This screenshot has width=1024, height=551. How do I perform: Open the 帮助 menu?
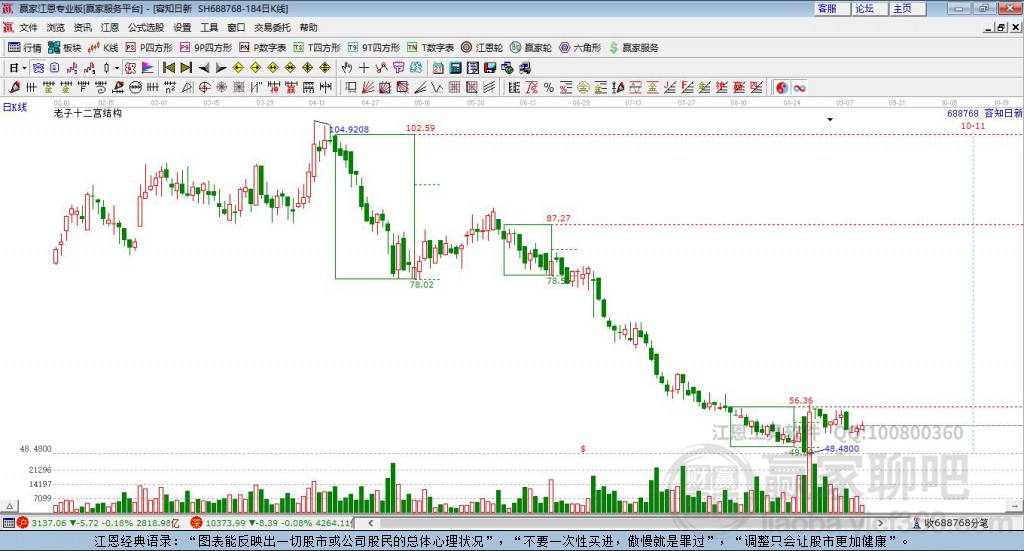click(x=308, y=27)
